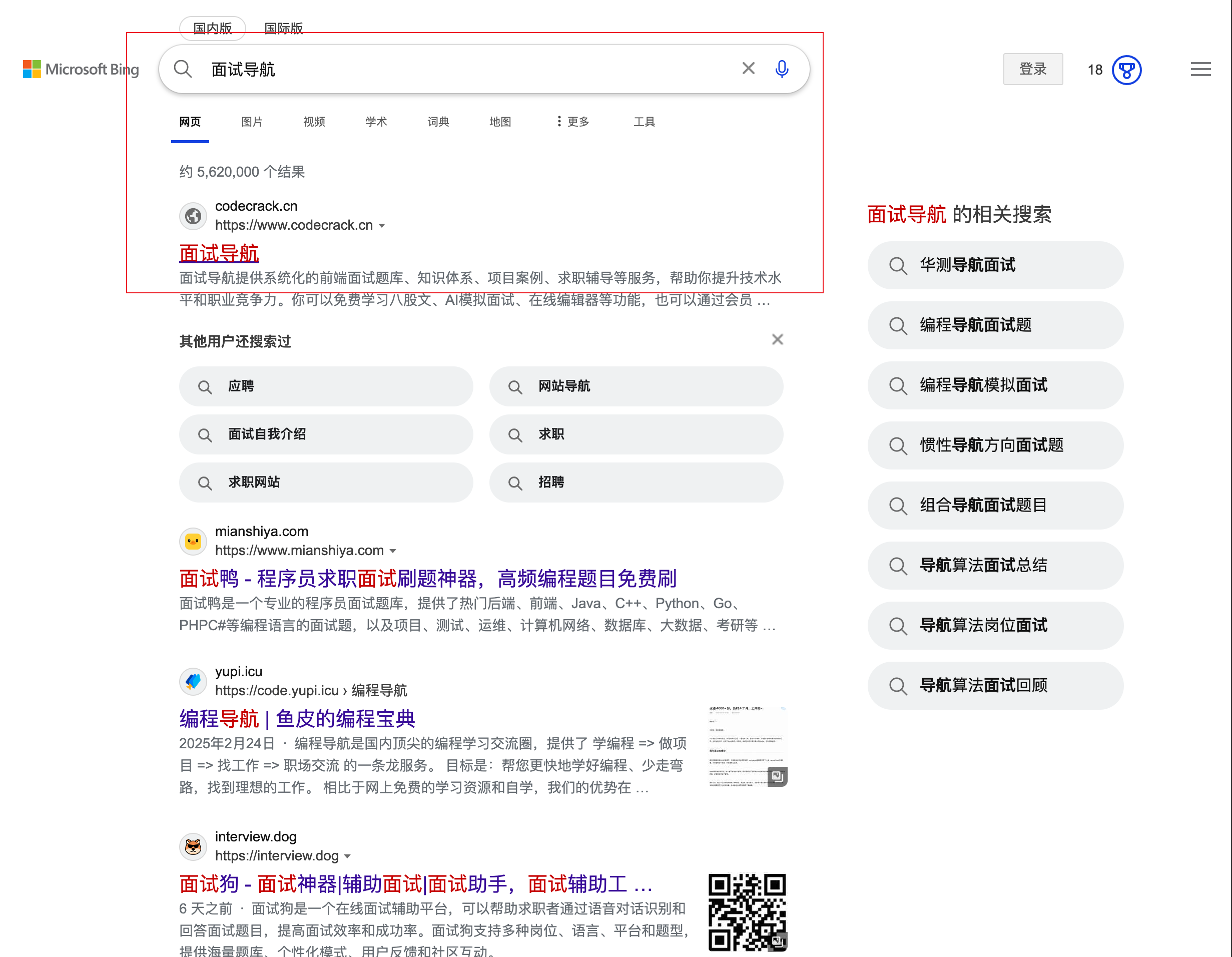Expand dropdown arrow next to codecrack.cn URL
The width and height of the screenshot is (1232, 957).
pos(382,225)
